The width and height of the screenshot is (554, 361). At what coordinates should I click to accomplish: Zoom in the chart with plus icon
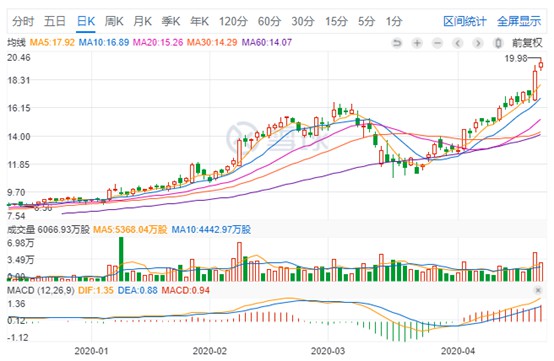(x=417, y=43)
